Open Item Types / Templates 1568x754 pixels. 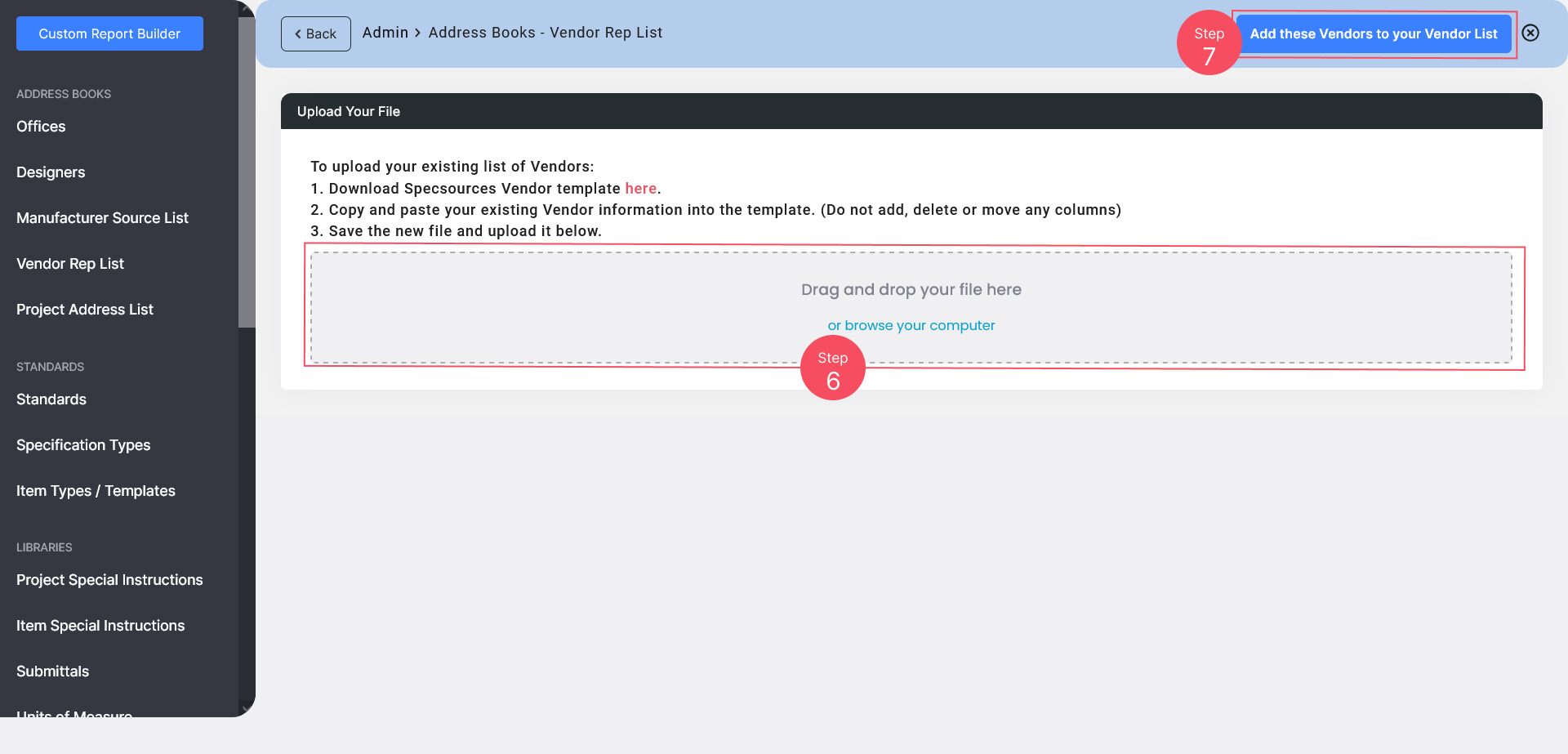click(96, 491)
